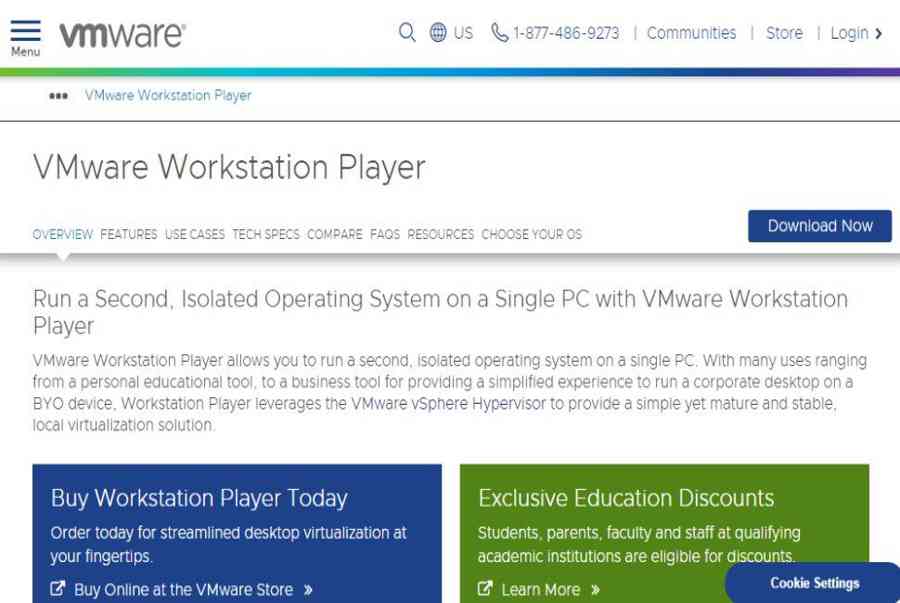Switch to the Overview tab
900x603 pixels.
63,234
